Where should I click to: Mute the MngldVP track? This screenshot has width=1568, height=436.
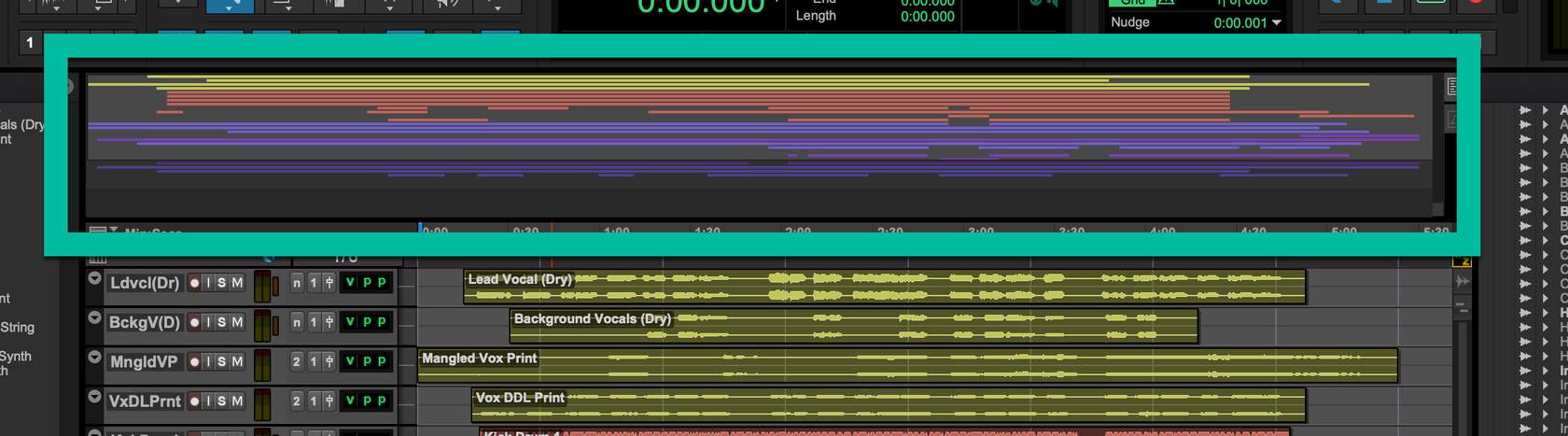[x=237, y=361]
